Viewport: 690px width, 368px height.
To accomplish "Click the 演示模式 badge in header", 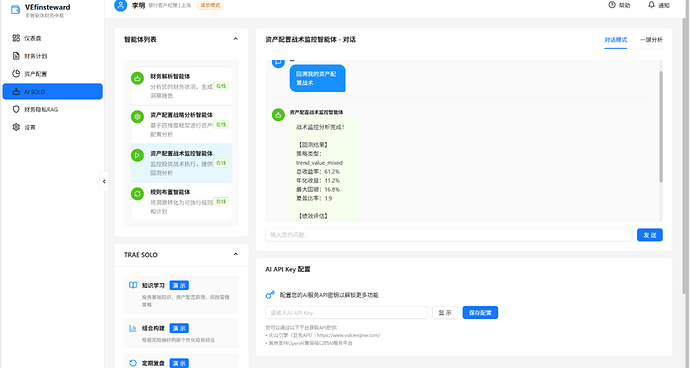I will click(x=210, y=5).
